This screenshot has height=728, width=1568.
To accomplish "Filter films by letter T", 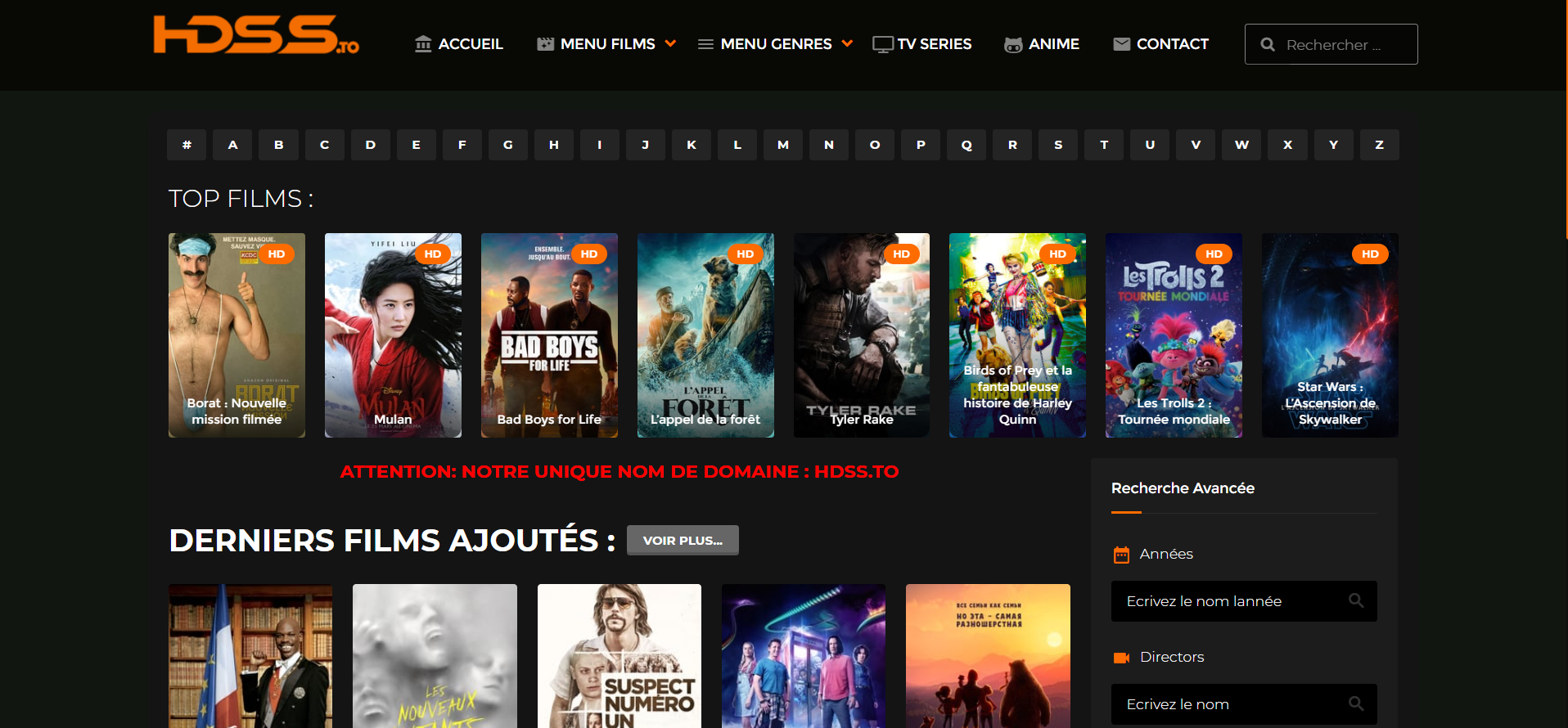I will tap(1104, 145).
